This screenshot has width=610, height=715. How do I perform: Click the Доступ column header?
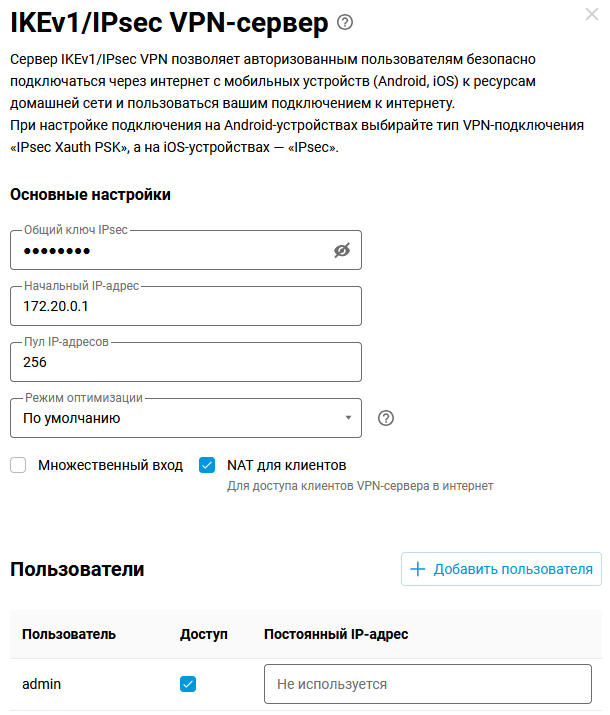[204, 634]
